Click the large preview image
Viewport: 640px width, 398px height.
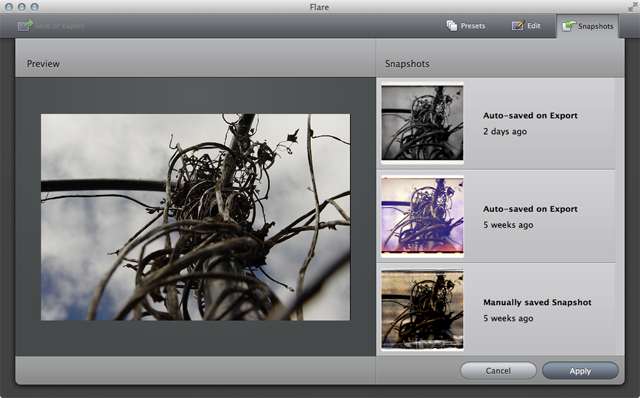196,217
